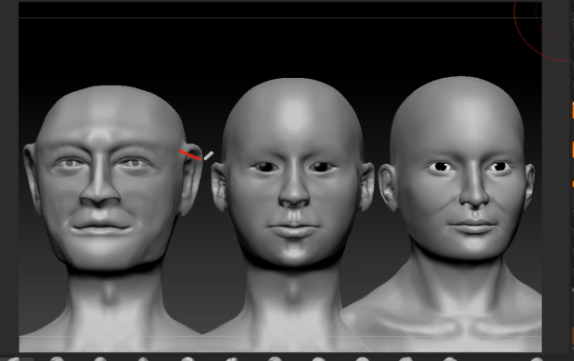
Task: Toggle the second orange button on right edge
Action: [572, 150]
